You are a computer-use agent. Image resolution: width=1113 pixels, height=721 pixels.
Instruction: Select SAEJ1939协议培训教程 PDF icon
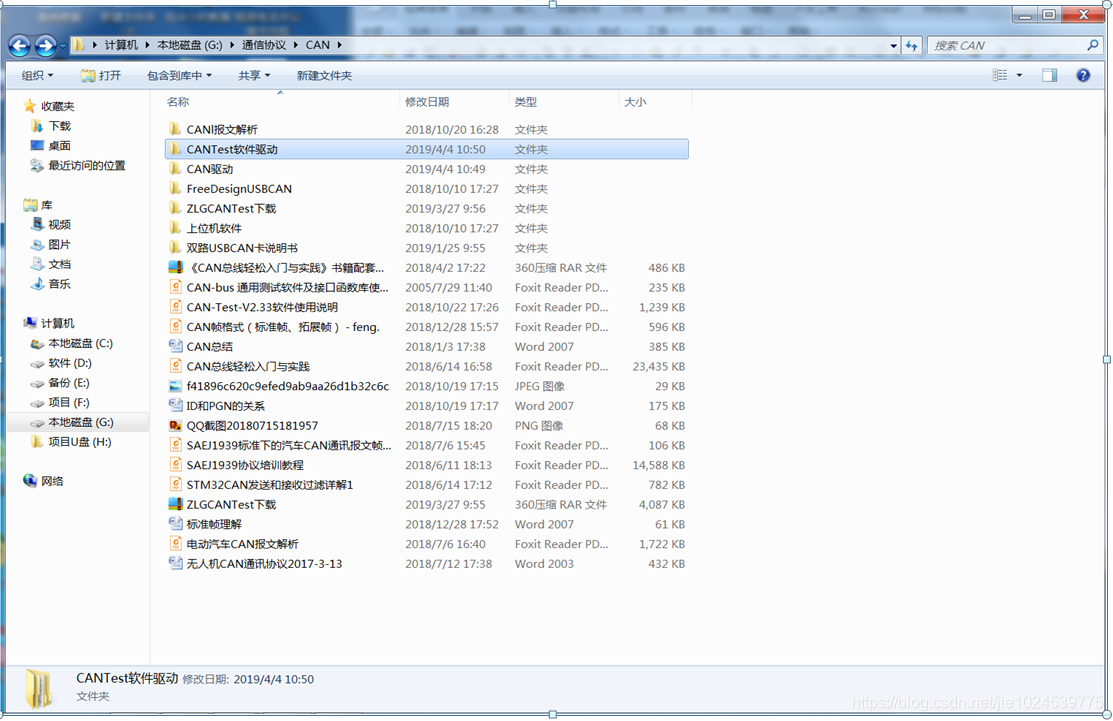point(175,466)
